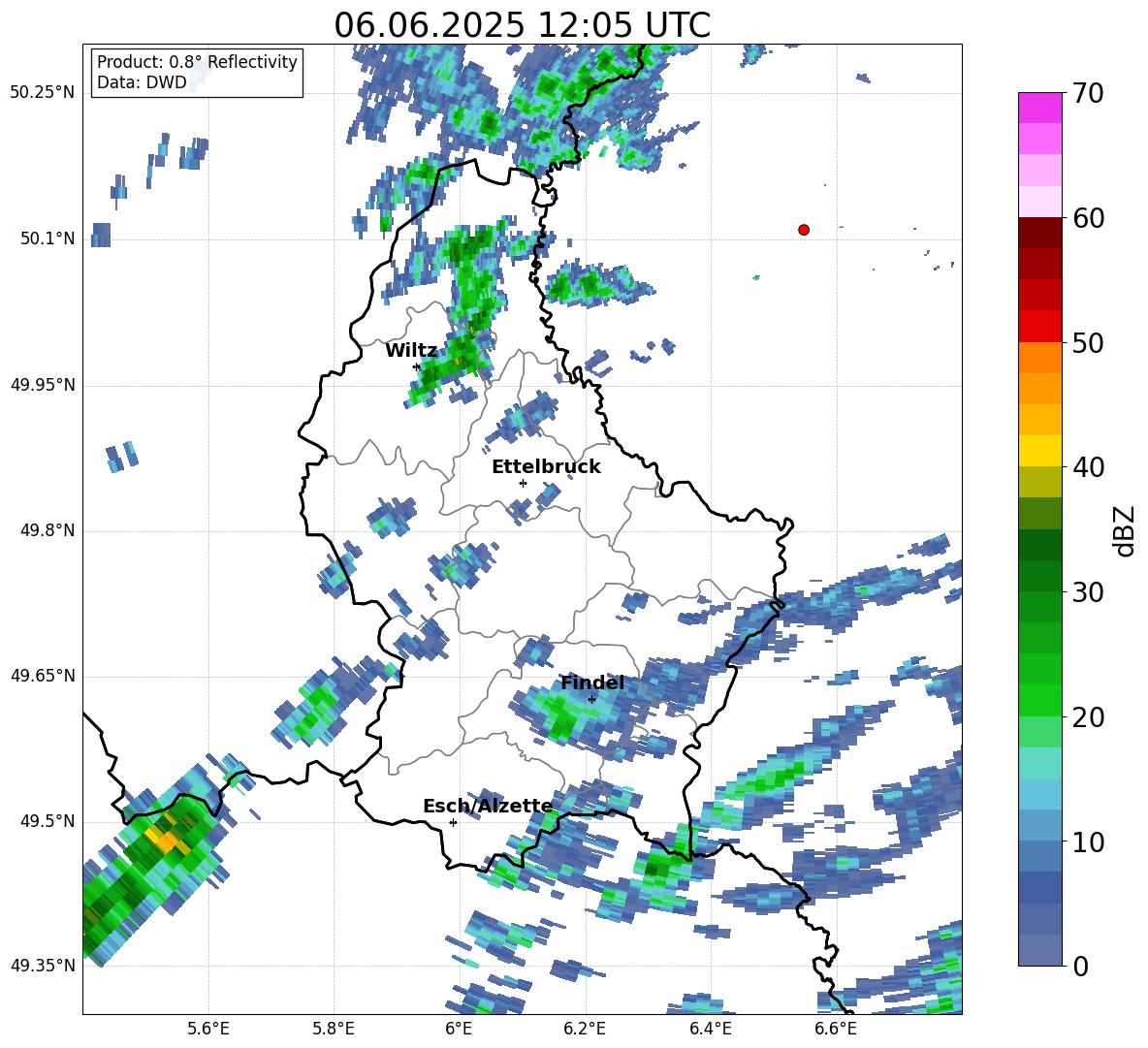The width and height of the screenshot is (1148, 1048).
Task: Click the colorbar 70 tick value
Action: pyautogui.click(x=1088, y=93)
